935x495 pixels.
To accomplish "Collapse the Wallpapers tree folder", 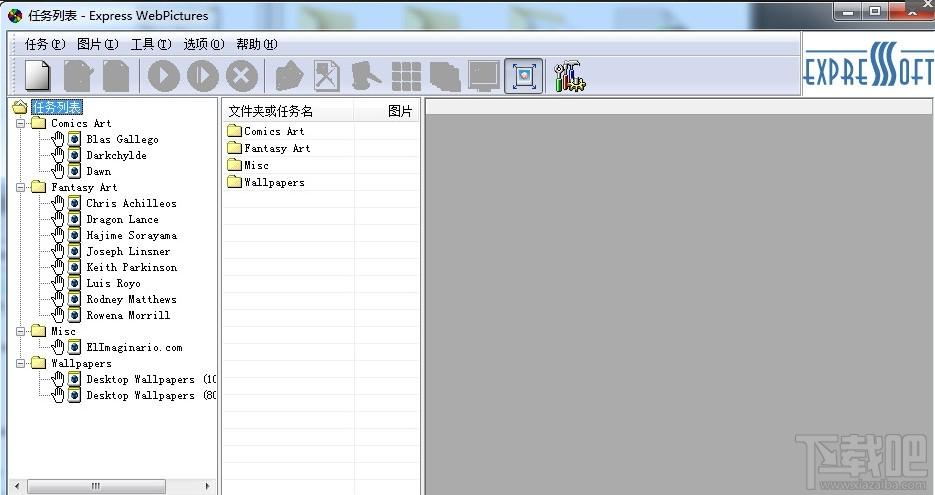I will 21,363.
